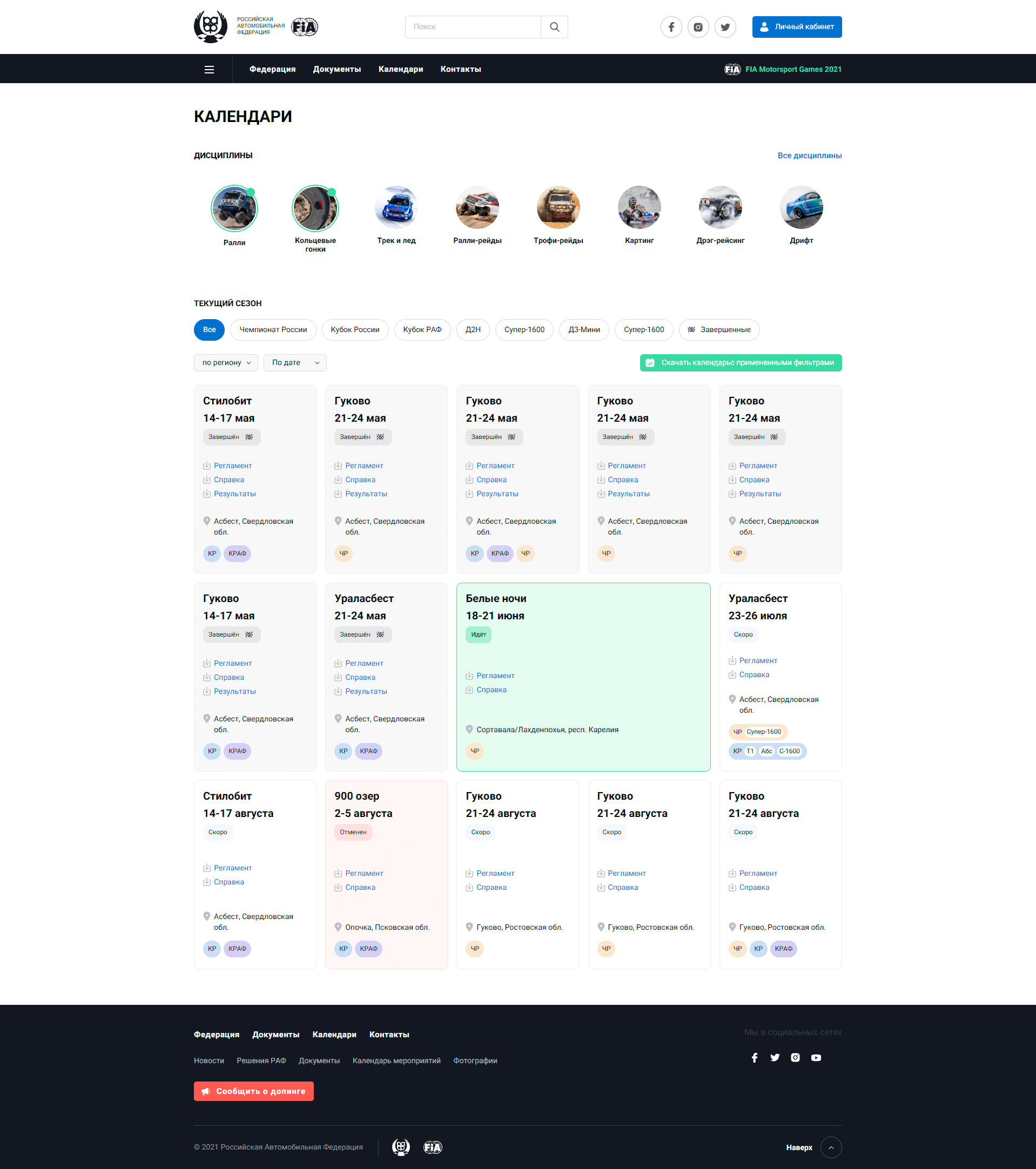Select the Трек и лед discipline icon
The height and width of the screenshot is (1169, 1036).
pyautogui.click(x=396, y=207)
